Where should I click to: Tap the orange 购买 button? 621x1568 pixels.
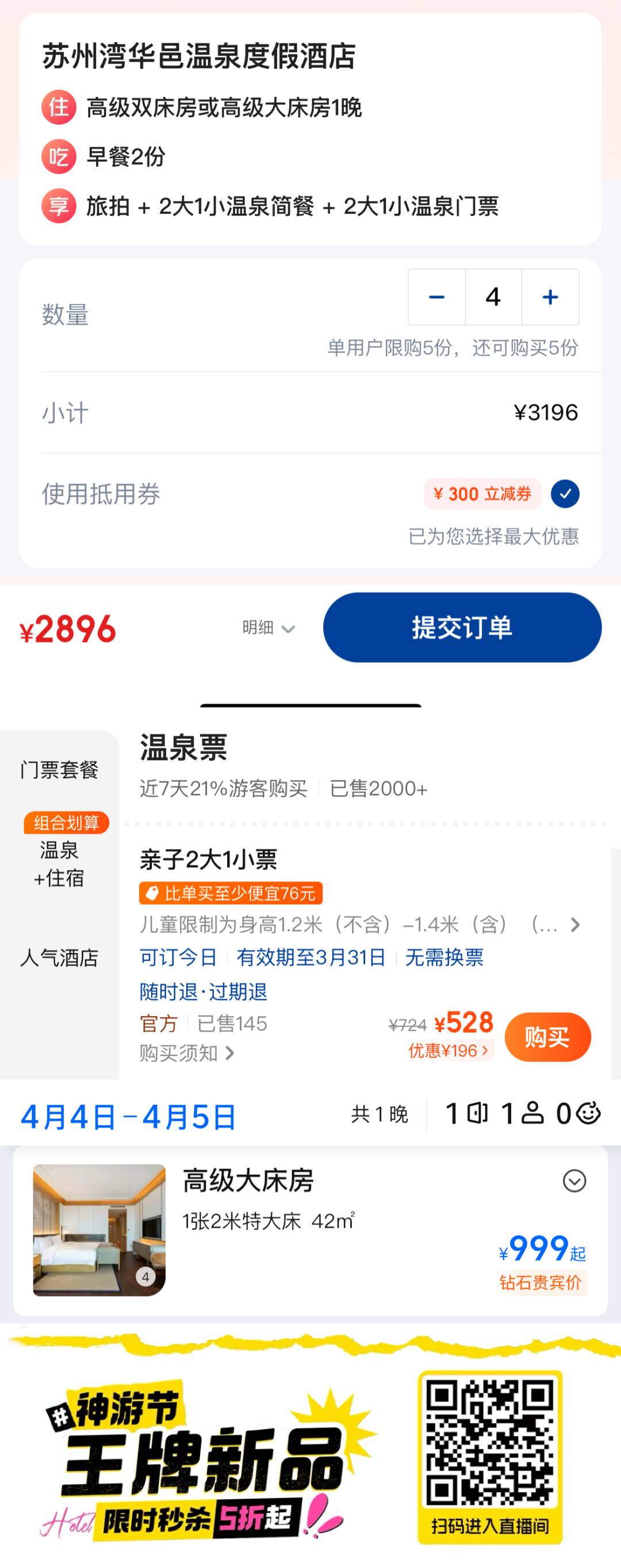point(547,1036)
